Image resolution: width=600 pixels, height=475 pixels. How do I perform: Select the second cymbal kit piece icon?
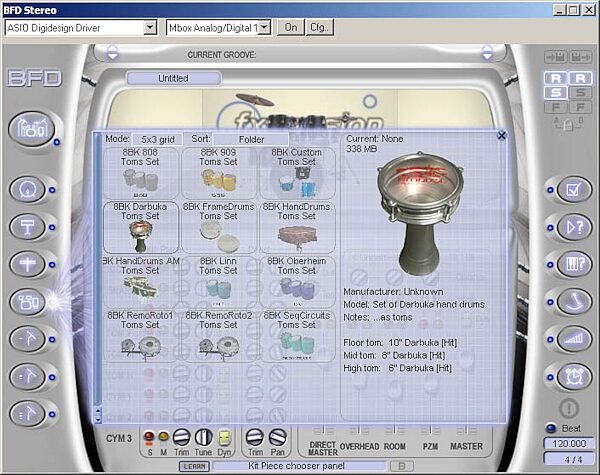pos(28,377)
